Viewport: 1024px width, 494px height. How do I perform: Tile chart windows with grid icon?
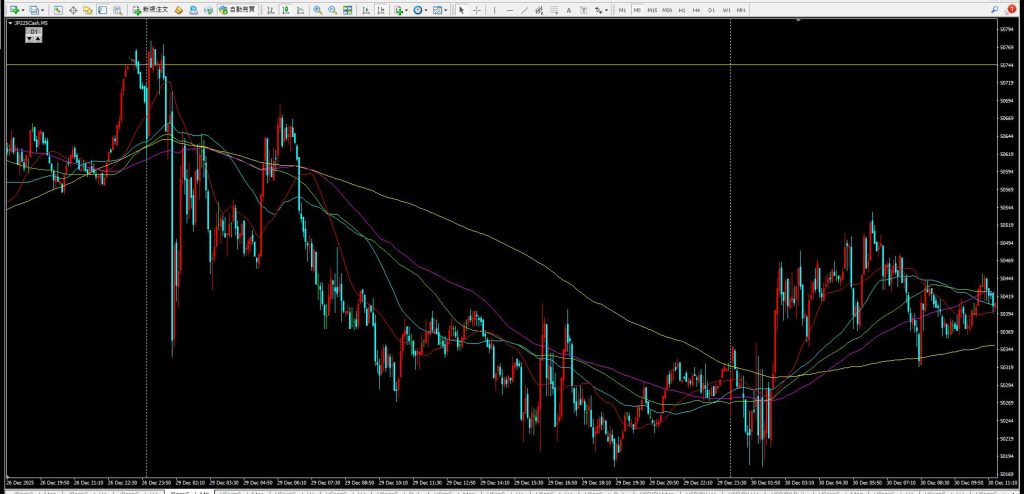click(347, 9)
